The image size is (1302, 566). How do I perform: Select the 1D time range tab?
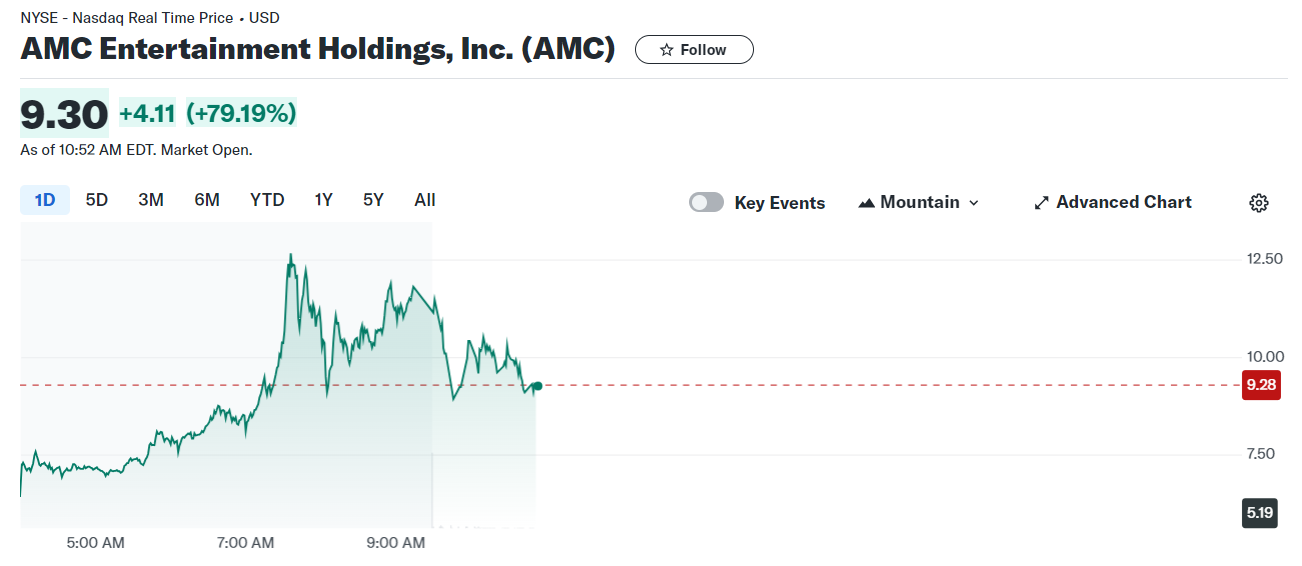[45, 200]
